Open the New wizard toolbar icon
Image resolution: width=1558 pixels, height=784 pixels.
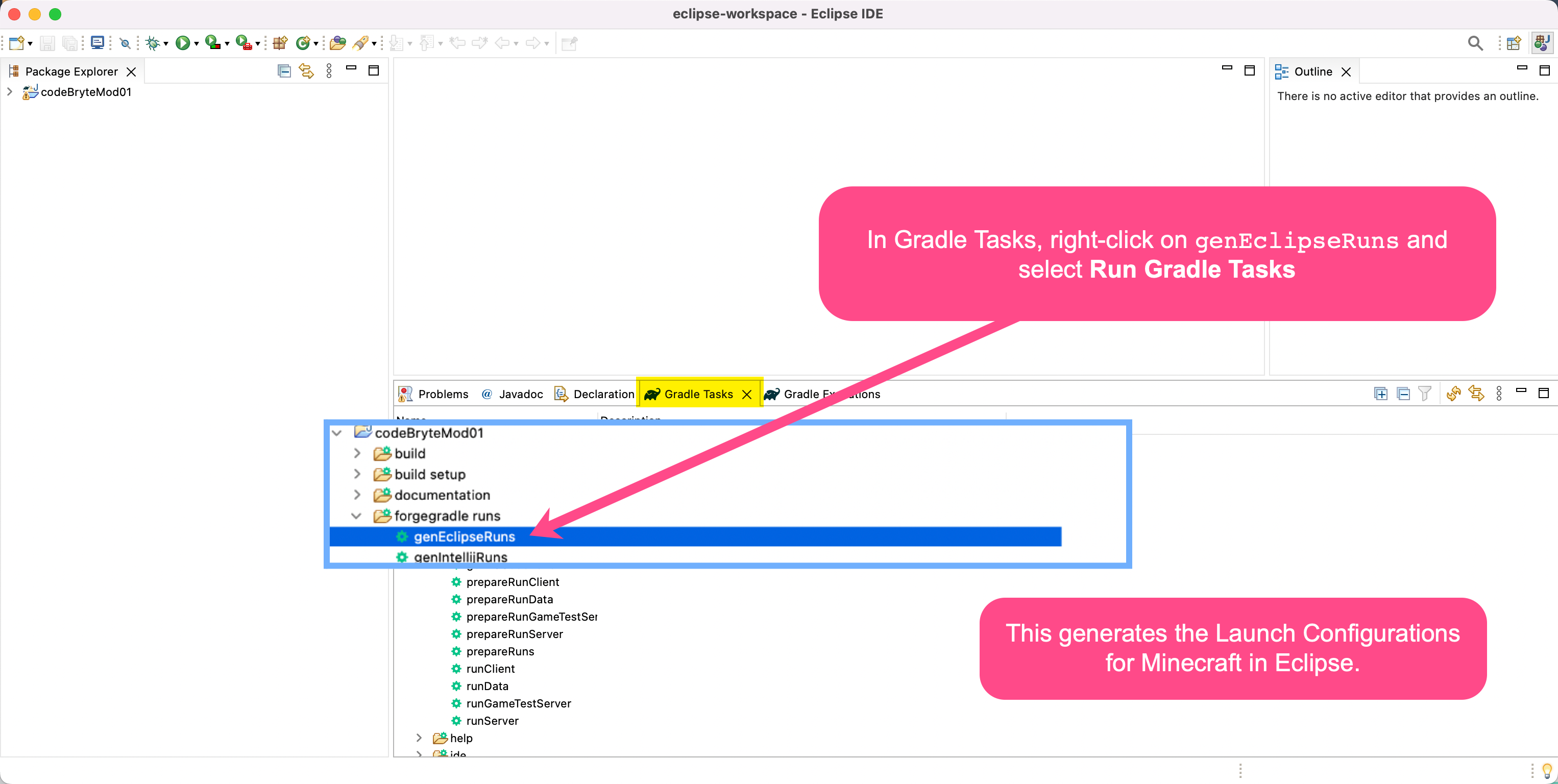[x=16, y=43]
